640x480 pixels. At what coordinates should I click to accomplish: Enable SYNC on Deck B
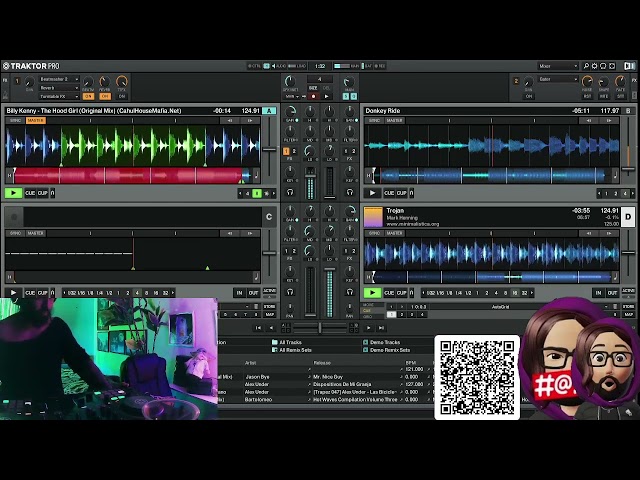pyautogui.click(x=374, y=120)
